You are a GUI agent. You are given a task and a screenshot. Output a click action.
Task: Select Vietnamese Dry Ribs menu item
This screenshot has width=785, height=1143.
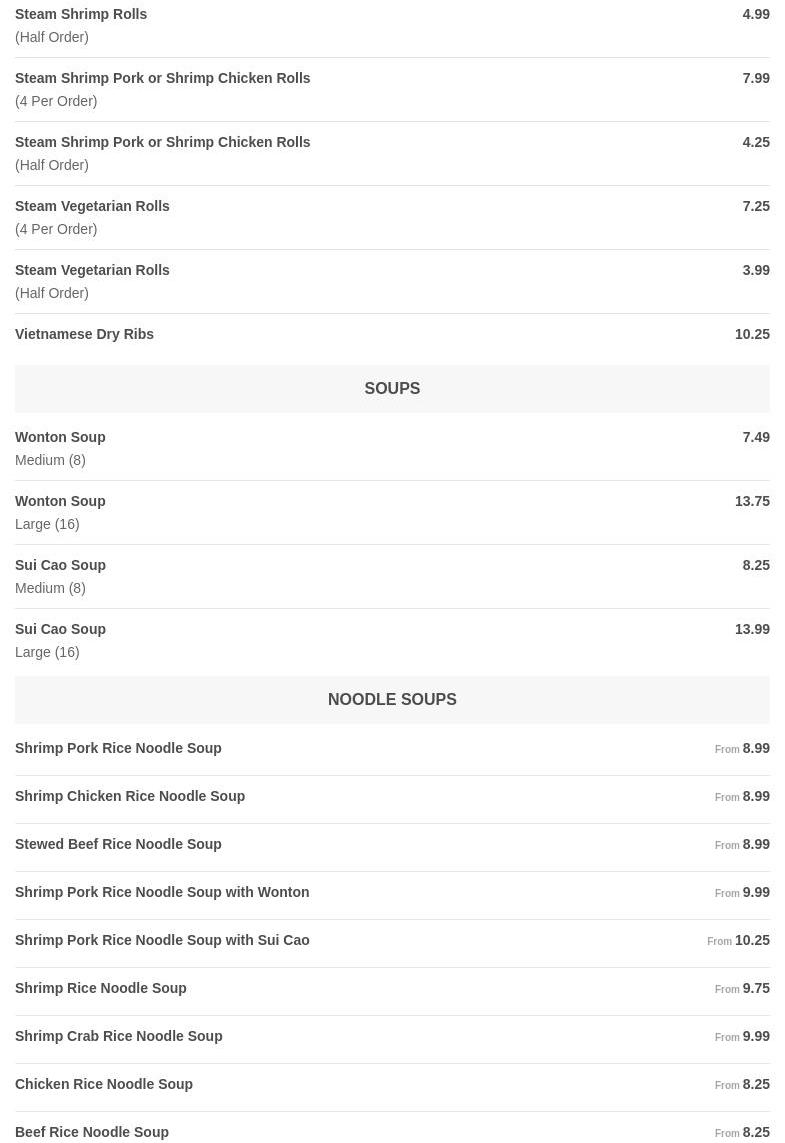click(x=85, y=334)
